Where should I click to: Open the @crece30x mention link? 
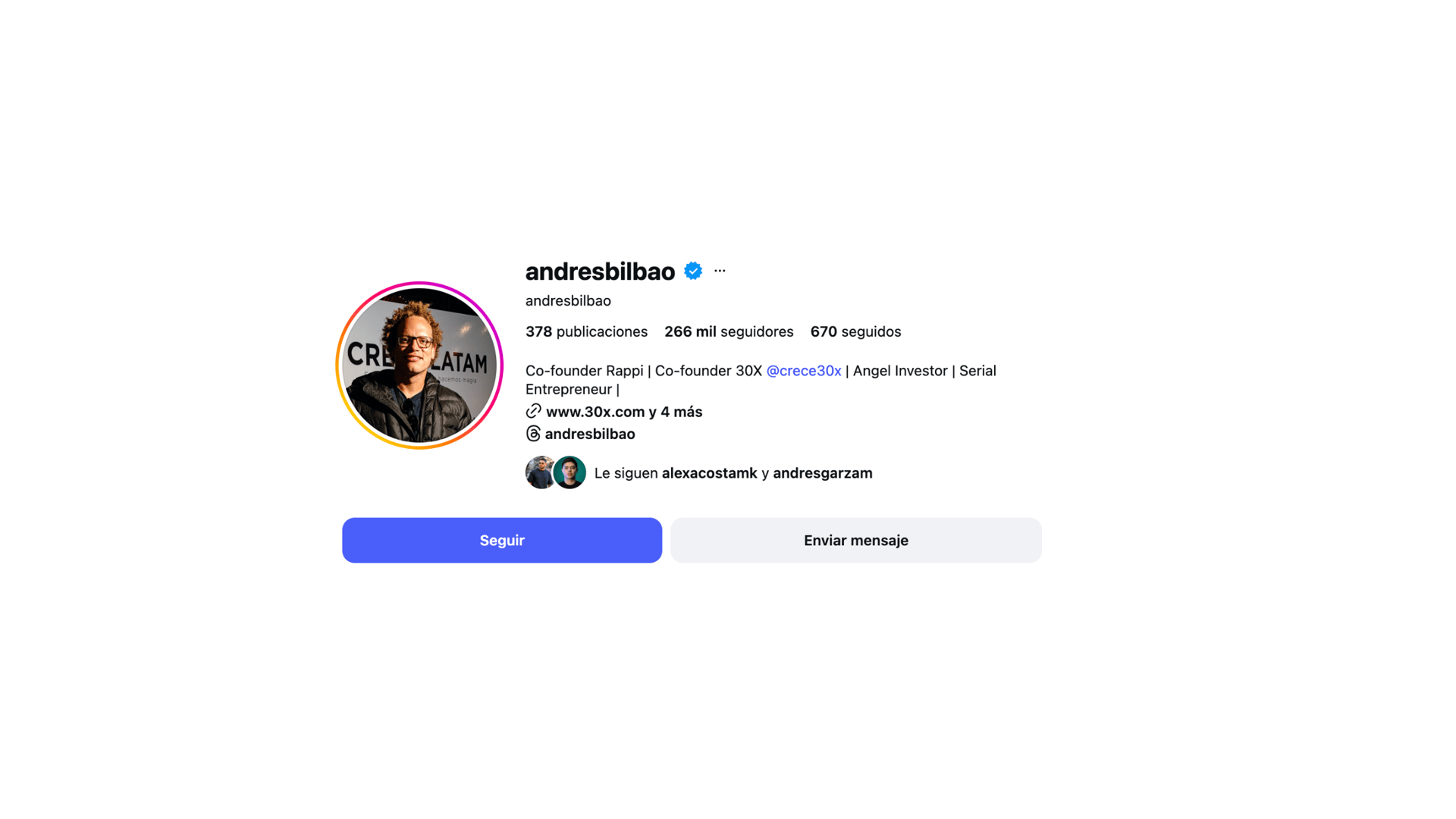(804, 371)
